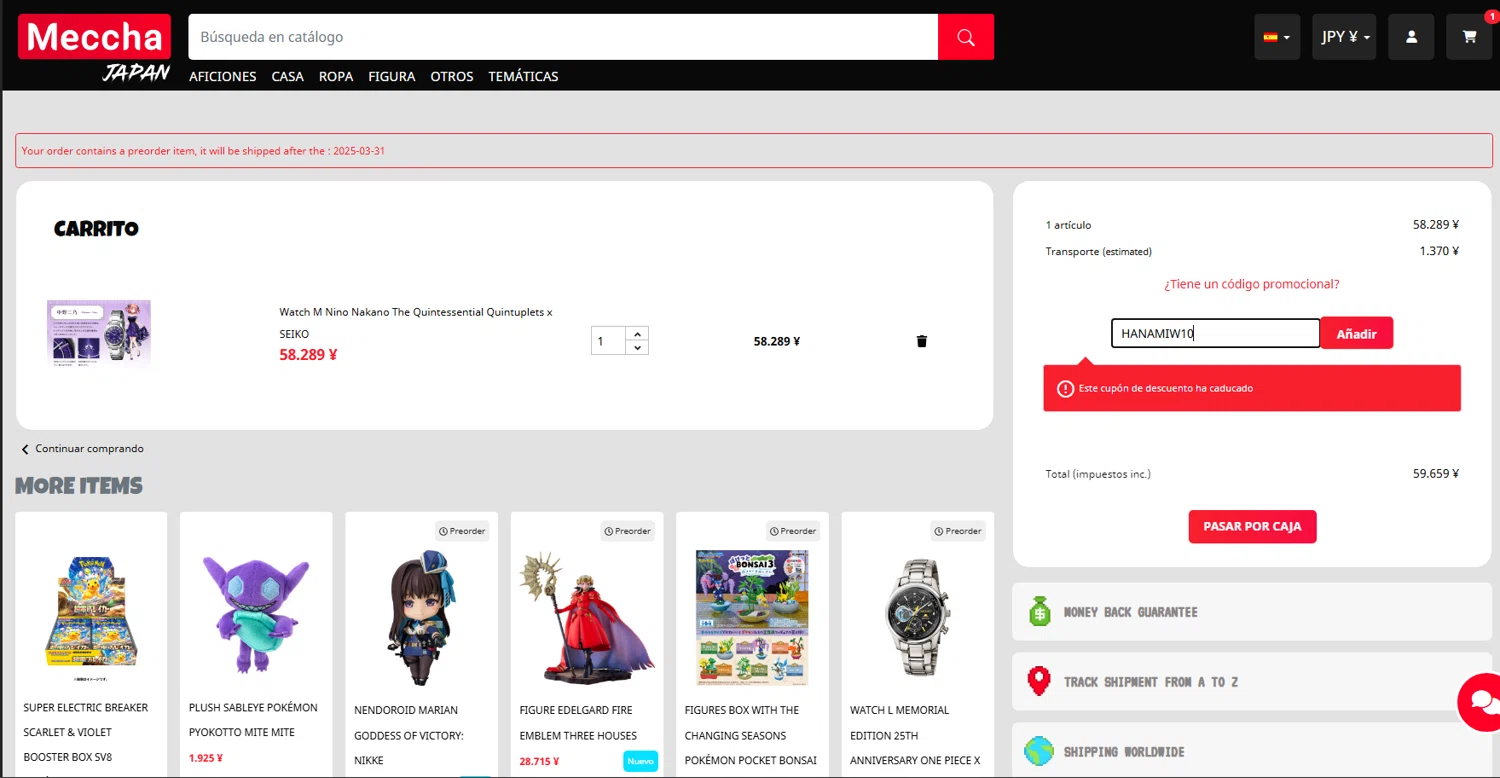Open 'Watch L Memorial Edition' title
This screenshot has width=1500, height=778.
point(915,735)
